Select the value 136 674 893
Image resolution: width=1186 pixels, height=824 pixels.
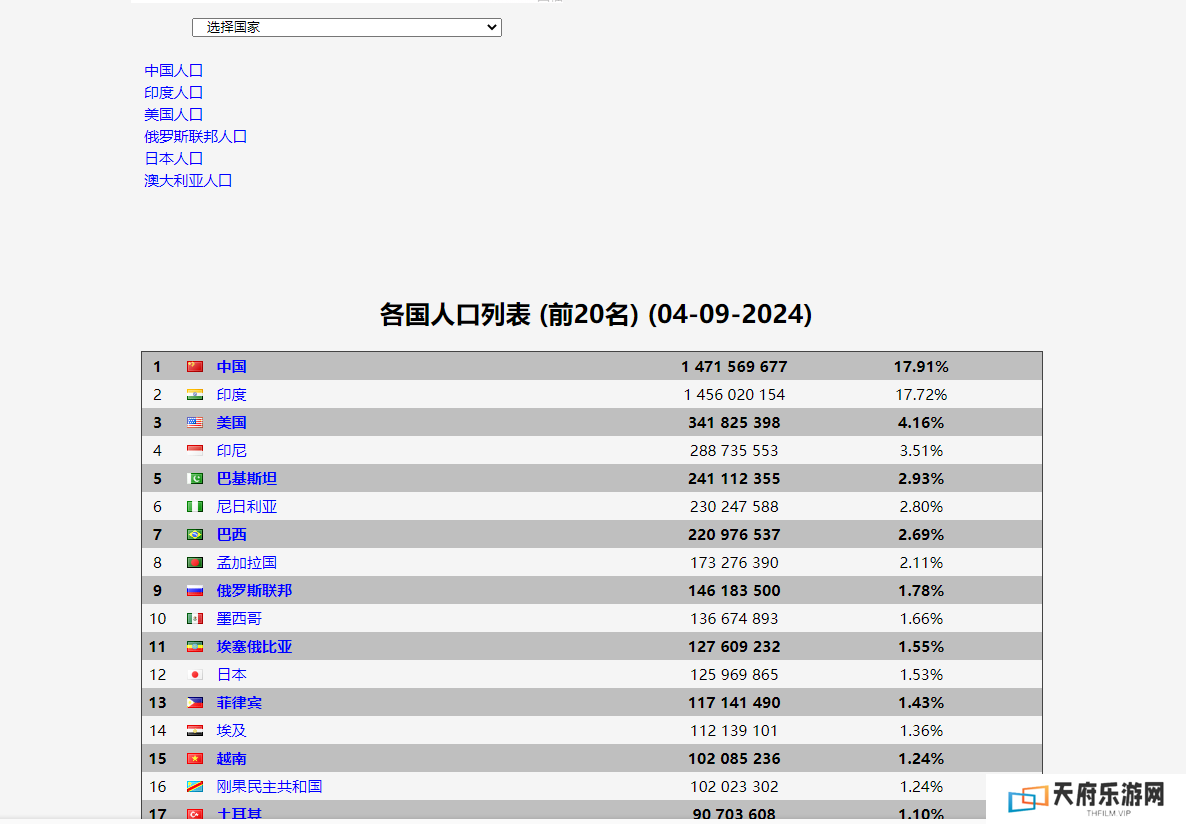click(734, 618)
